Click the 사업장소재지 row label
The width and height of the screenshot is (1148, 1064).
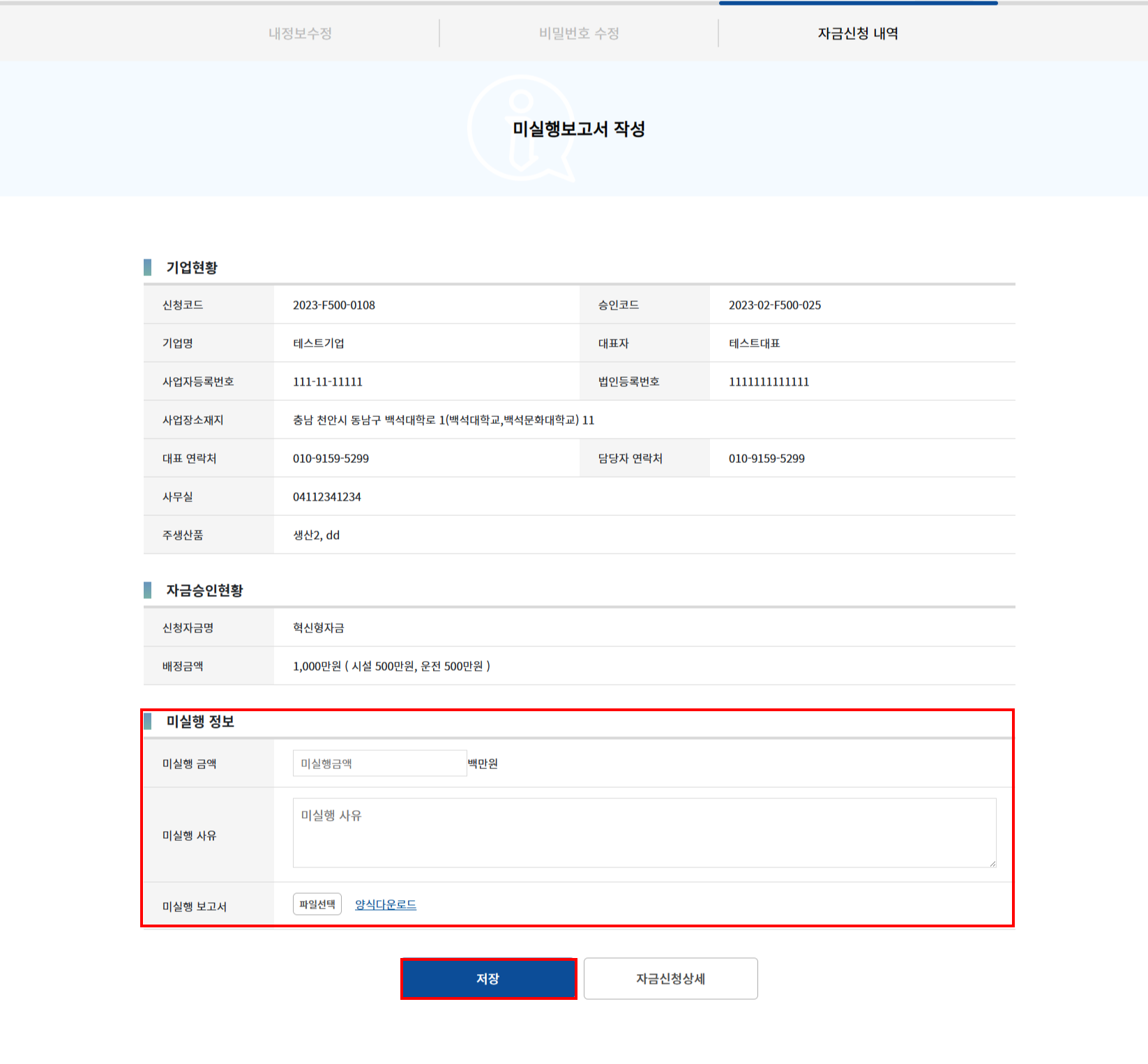point(193,420)
